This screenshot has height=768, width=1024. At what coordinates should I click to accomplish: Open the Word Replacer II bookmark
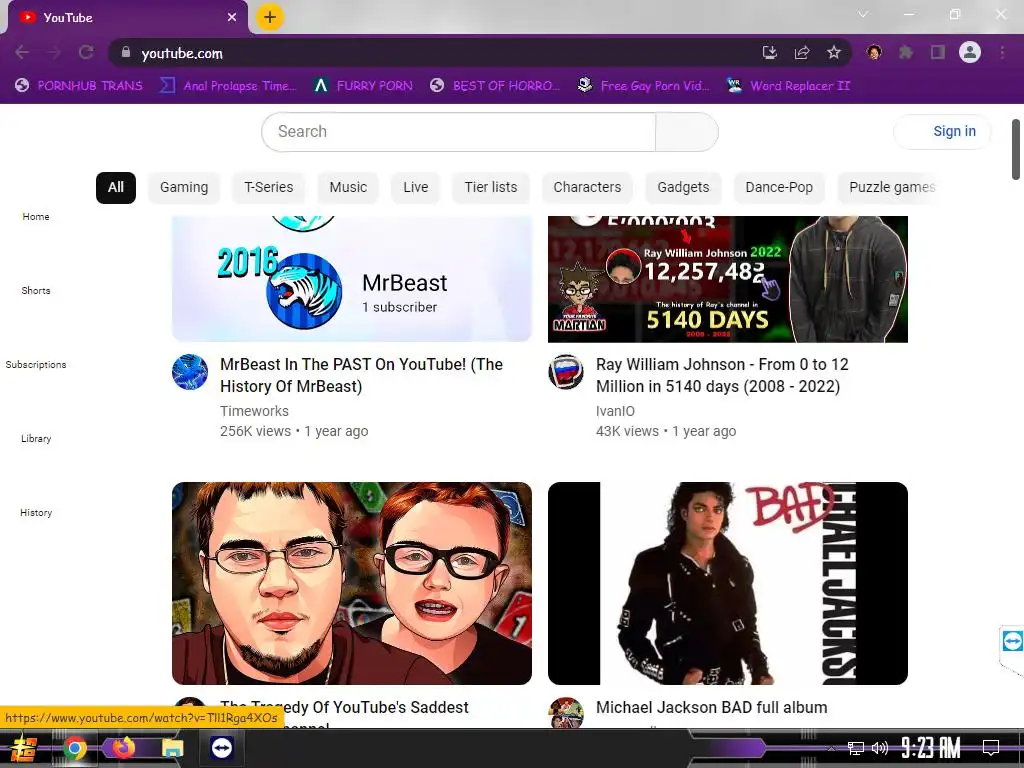[x=789, y=86]
